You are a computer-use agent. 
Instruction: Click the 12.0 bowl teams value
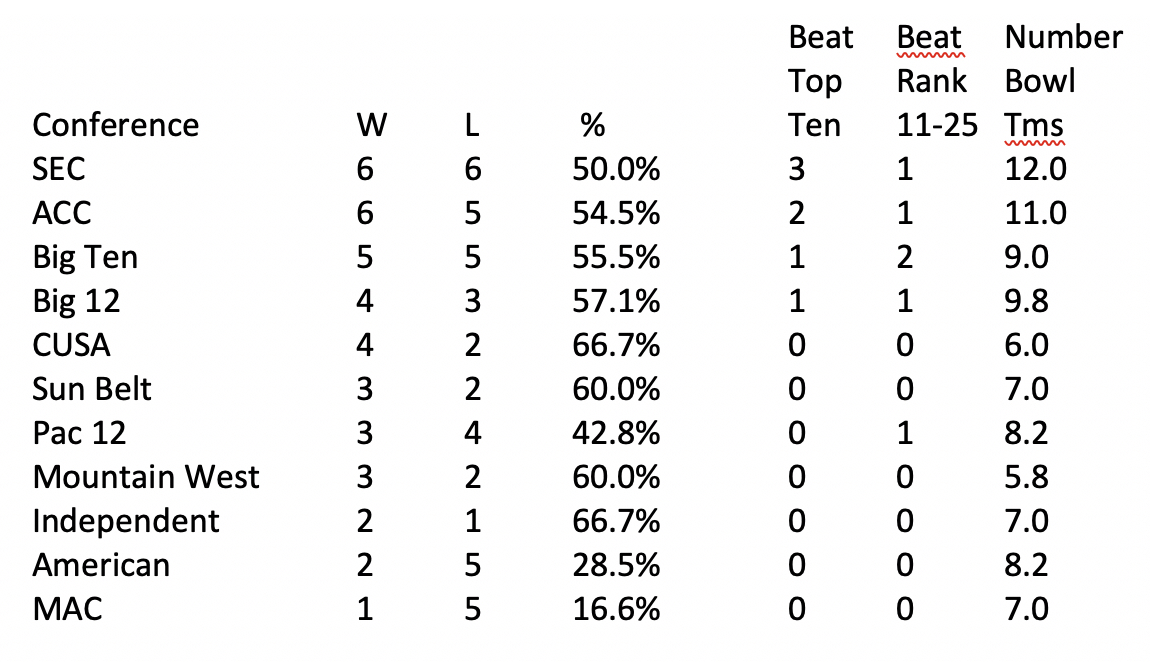coord(1035,169)
